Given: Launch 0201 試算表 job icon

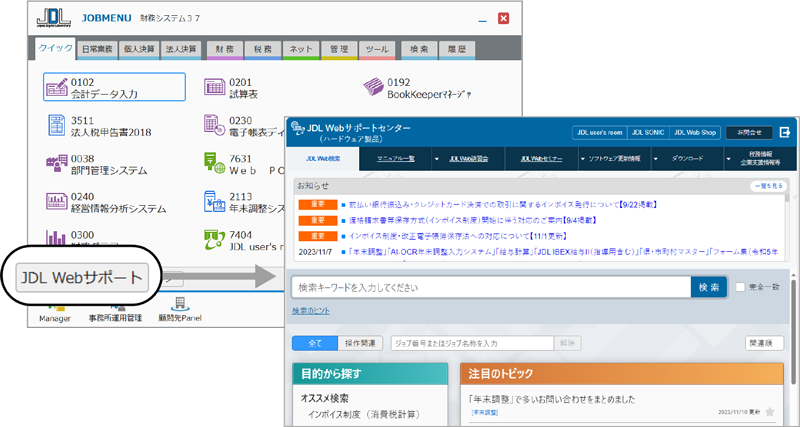Looking at the screenshot, I should tap(214, 87).
